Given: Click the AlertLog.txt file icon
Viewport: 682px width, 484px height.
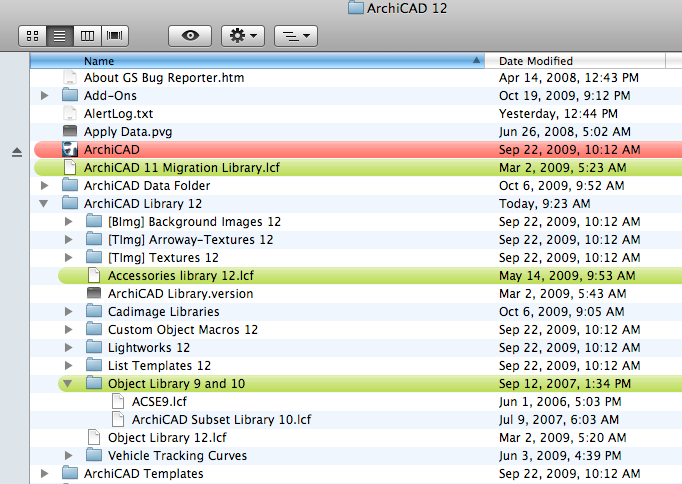Looking at the screenshot, I should (70, 113).
